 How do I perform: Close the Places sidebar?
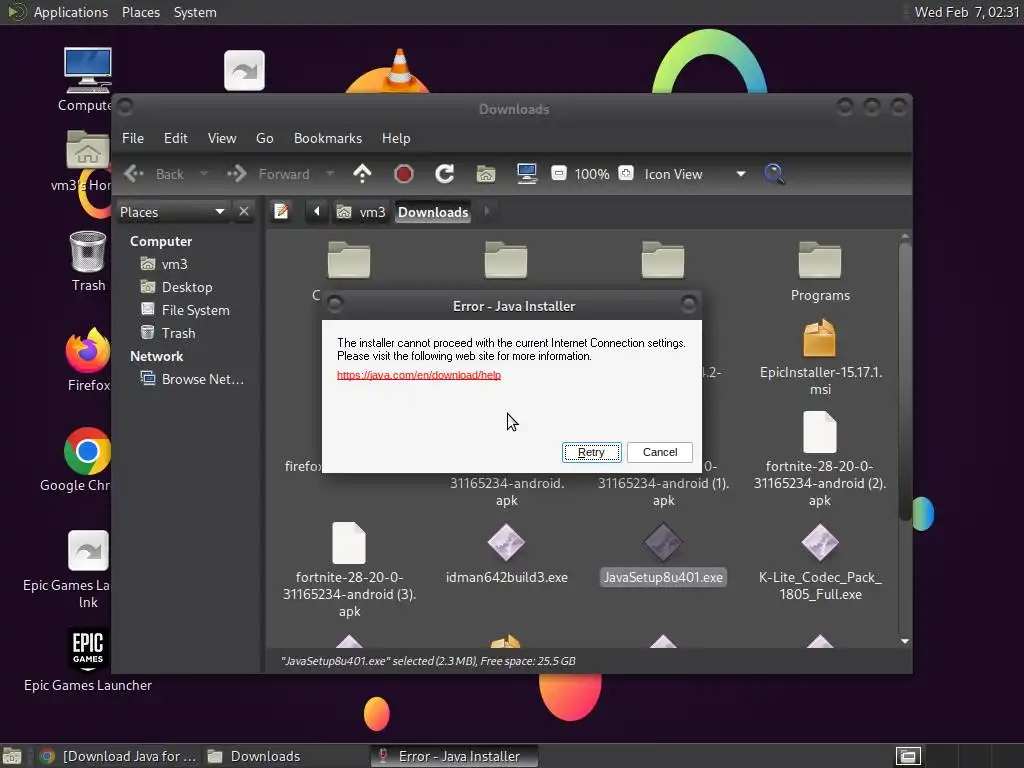244,212
